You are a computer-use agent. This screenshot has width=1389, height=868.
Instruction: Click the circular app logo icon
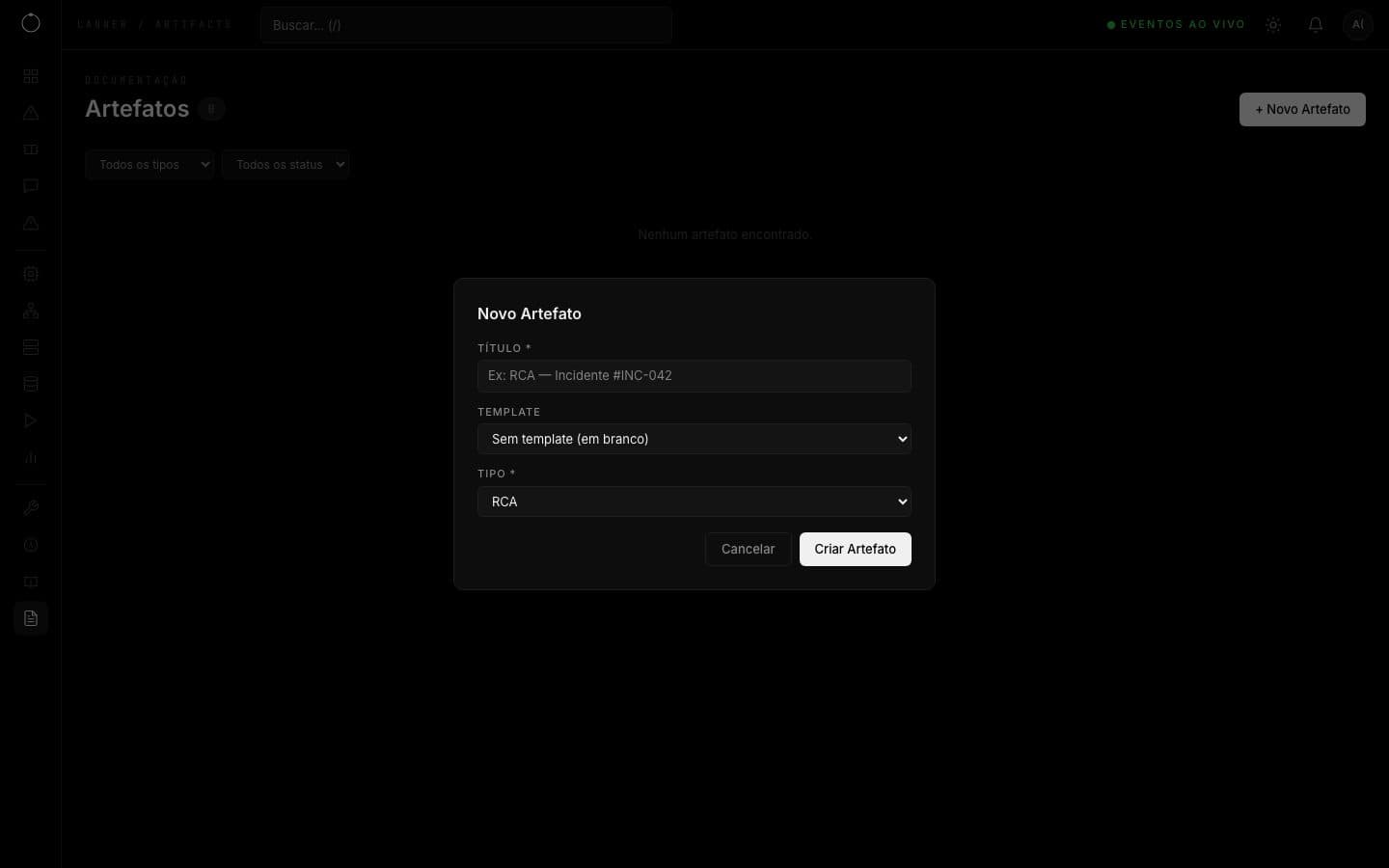click(x=31, y=23)
